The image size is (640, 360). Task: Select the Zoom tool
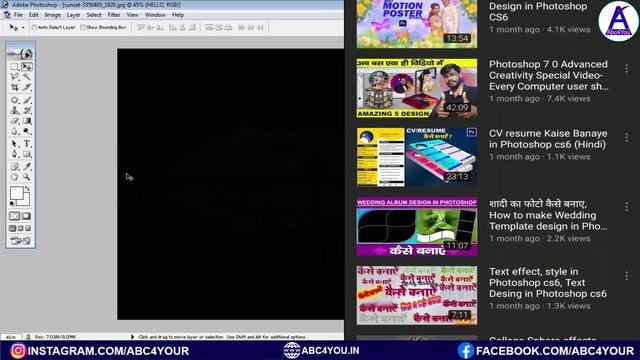(x=27, y=177)
